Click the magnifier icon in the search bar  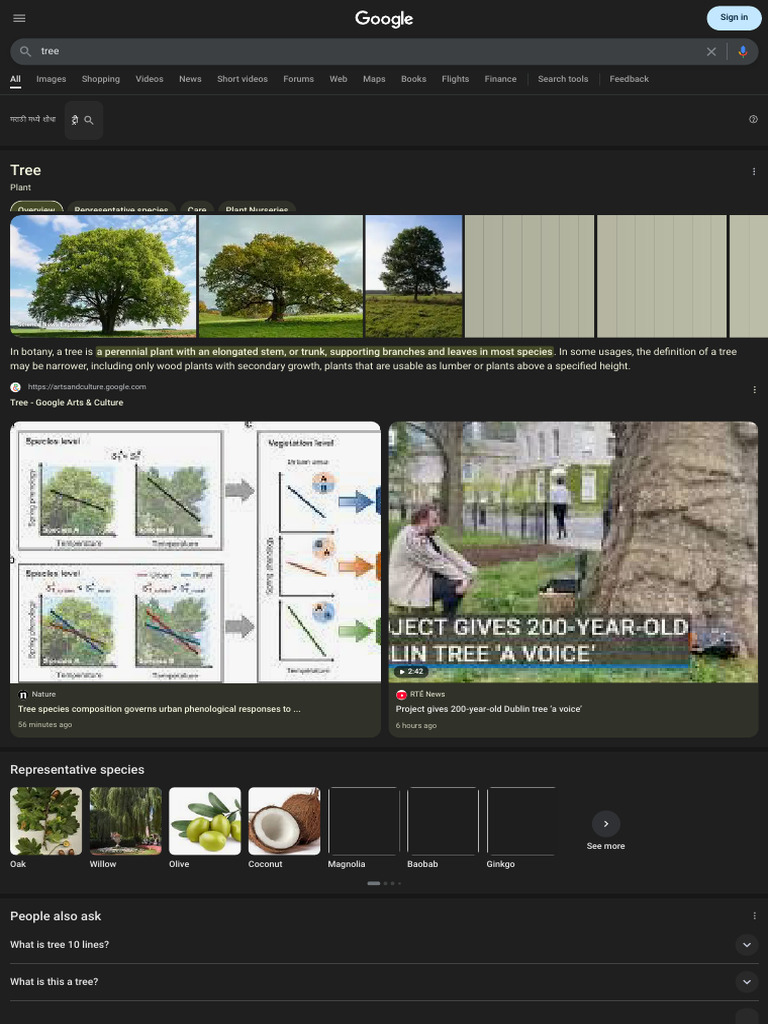pos(26,51)
